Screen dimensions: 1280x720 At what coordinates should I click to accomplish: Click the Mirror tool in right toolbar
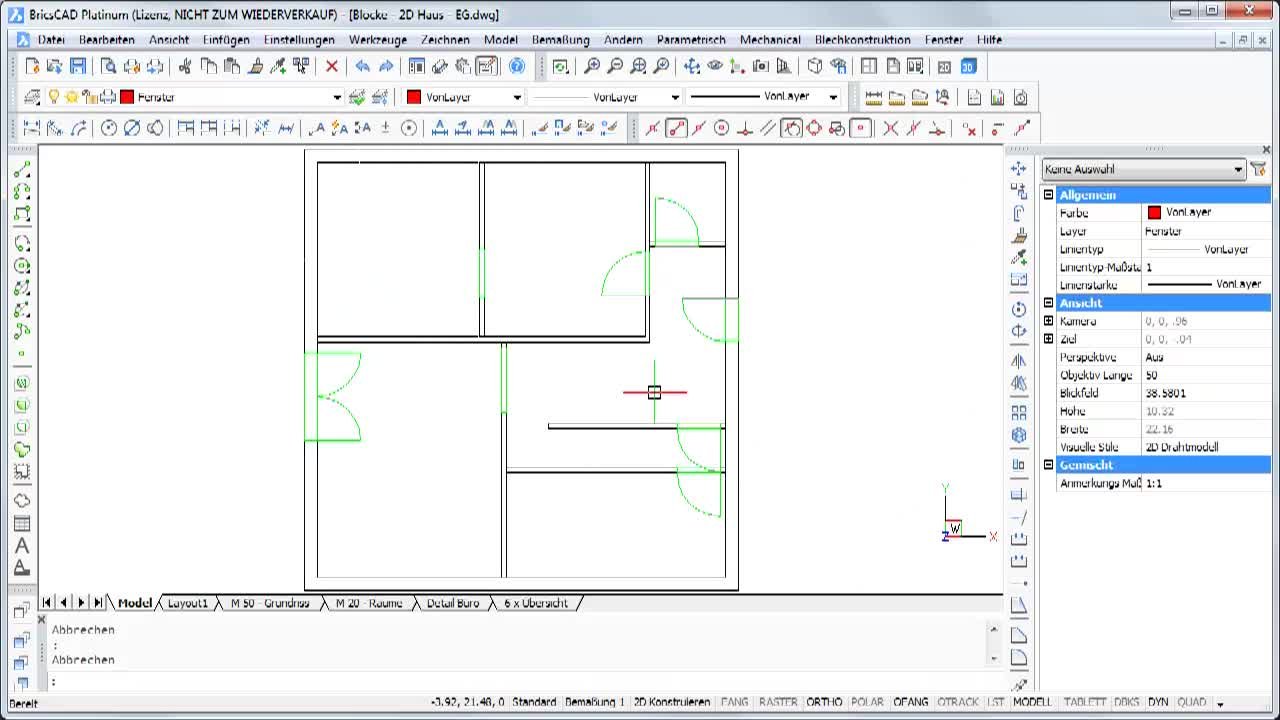[x=1019, y=360]
